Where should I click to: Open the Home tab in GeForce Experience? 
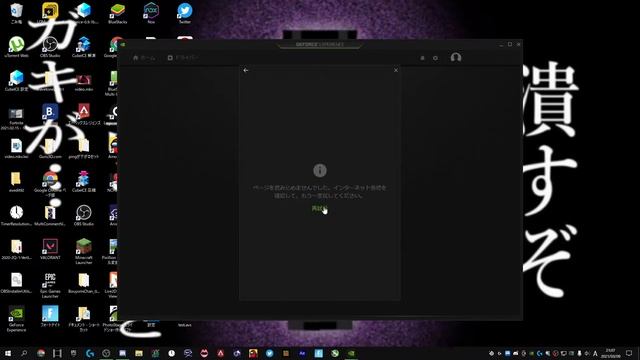(144, 58)
